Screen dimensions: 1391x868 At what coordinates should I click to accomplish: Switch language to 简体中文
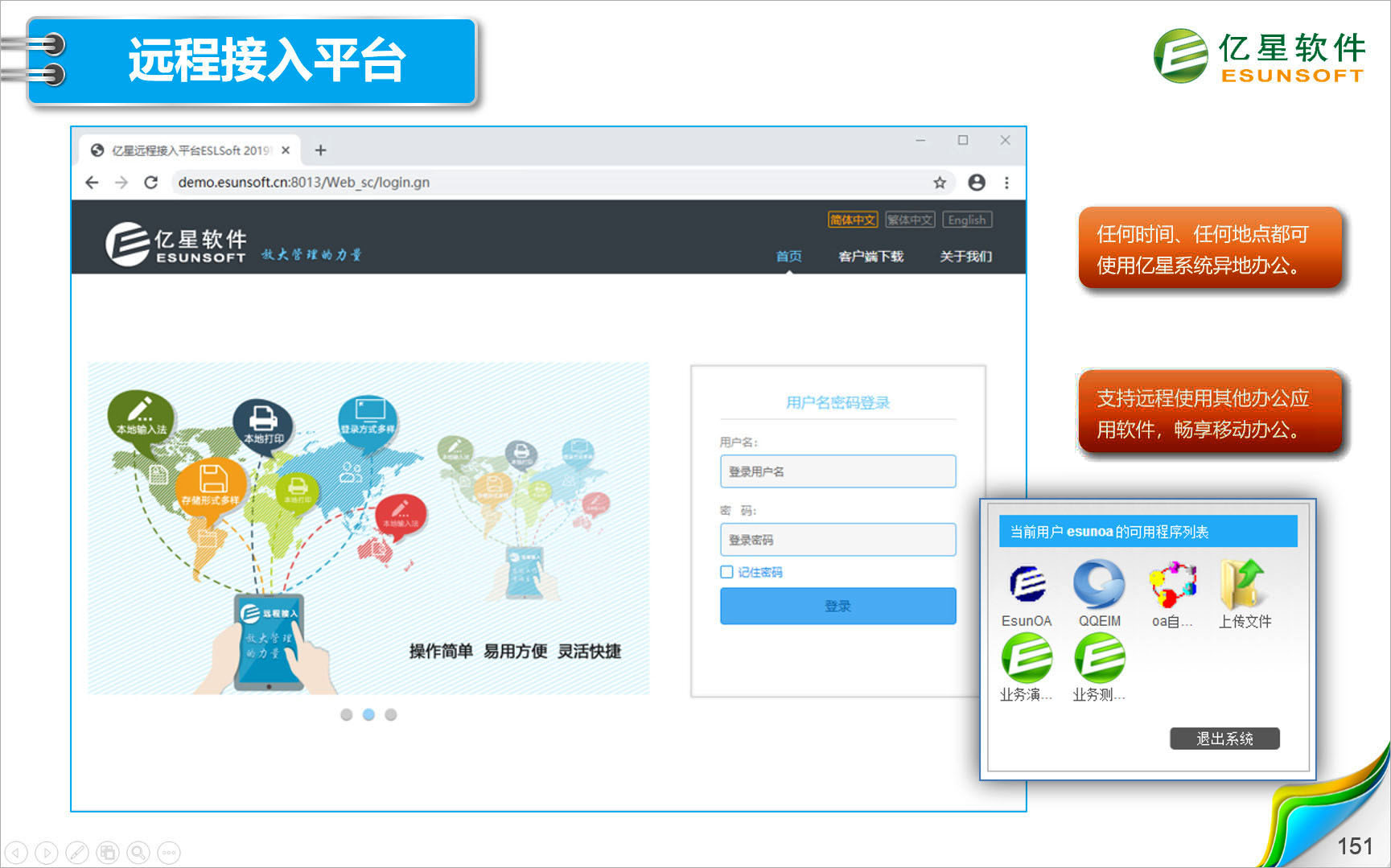tap(853, 220)
